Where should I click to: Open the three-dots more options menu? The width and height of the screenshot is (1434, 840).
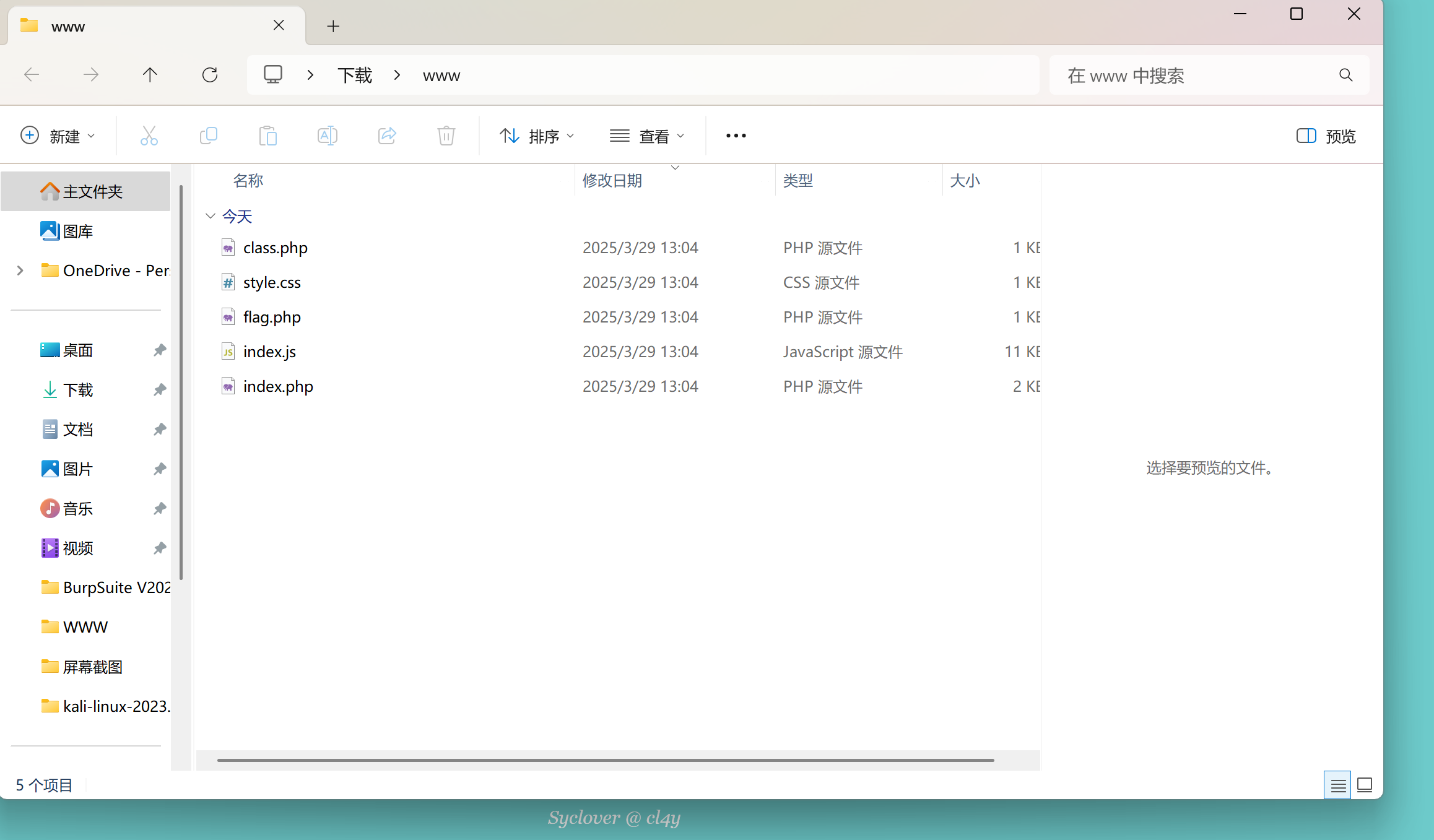[736, 136]
